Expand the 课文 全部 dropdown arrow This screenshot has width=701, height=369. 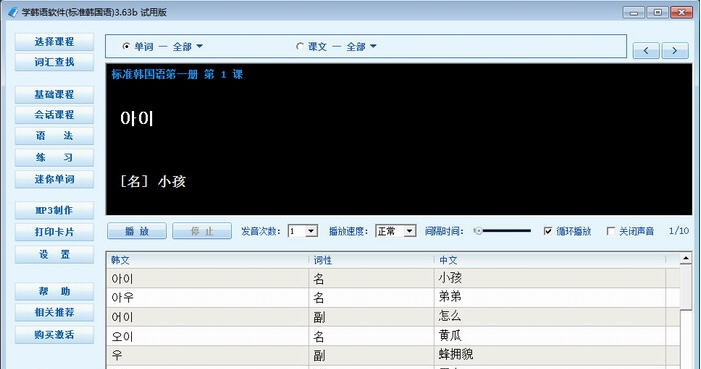pyautogui.click(x=373, y=47)
